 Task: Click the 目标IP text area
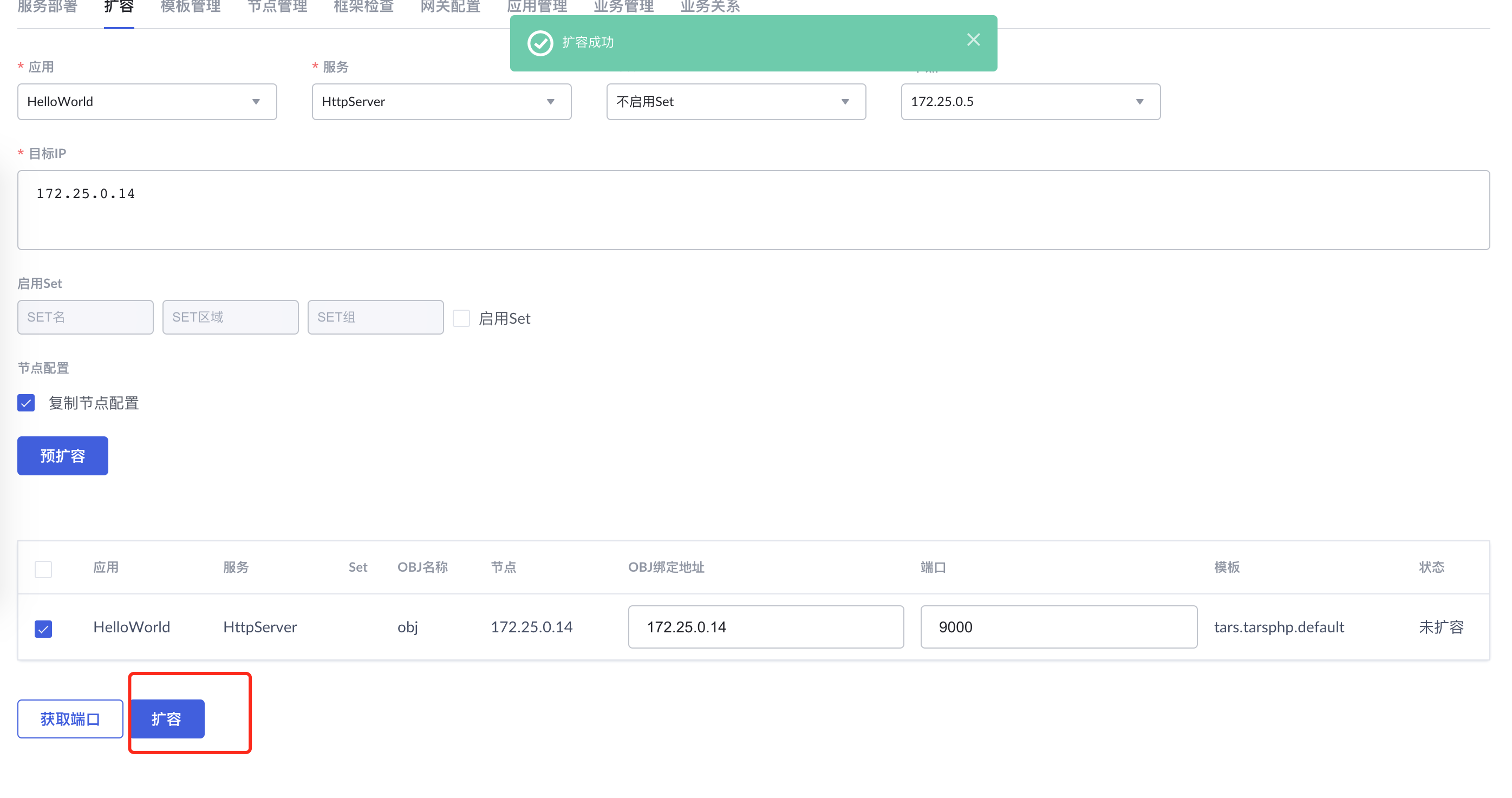pos(753,210)
